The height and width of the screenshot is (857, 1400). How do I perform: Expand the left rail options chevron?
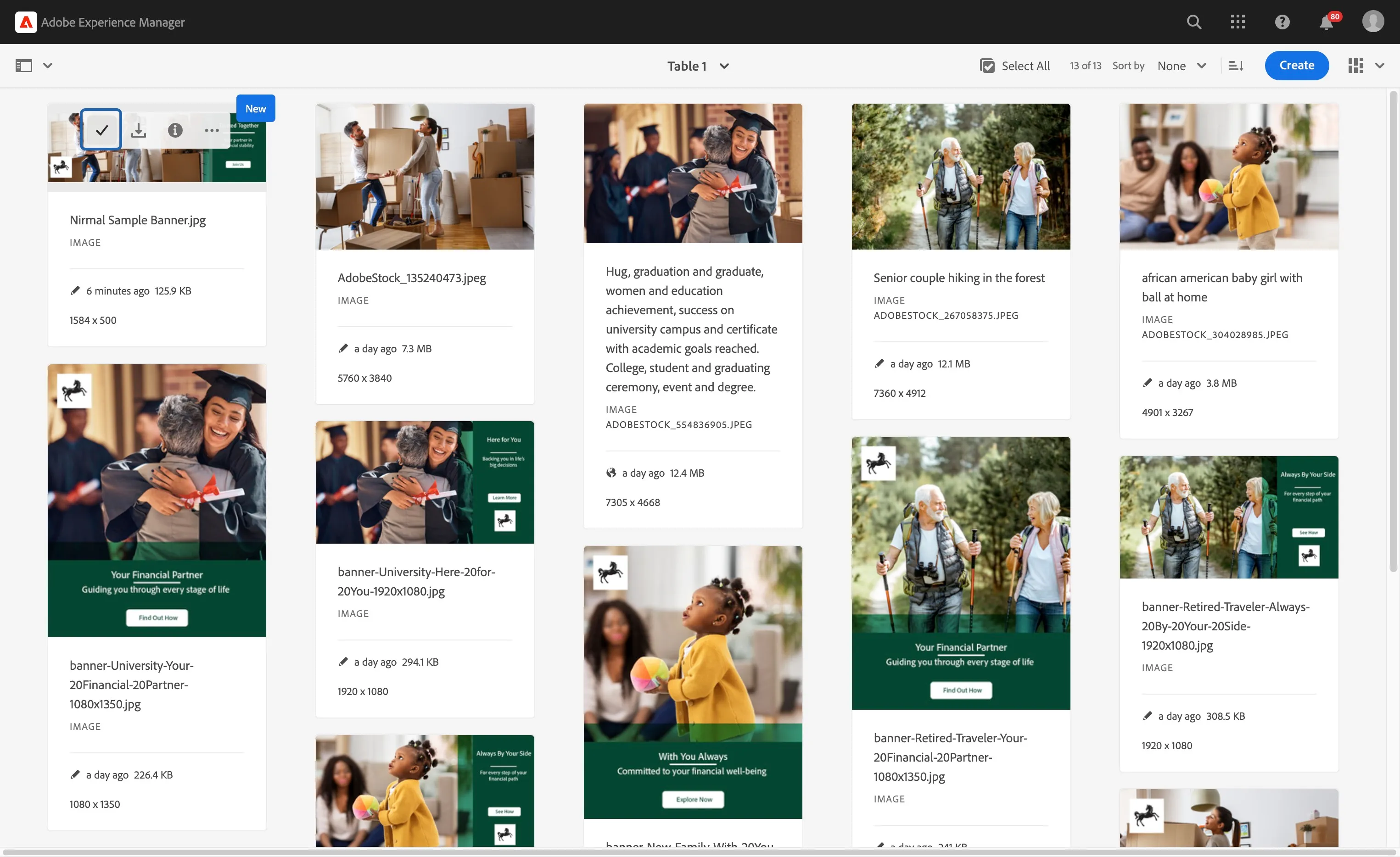coord(48,66)
